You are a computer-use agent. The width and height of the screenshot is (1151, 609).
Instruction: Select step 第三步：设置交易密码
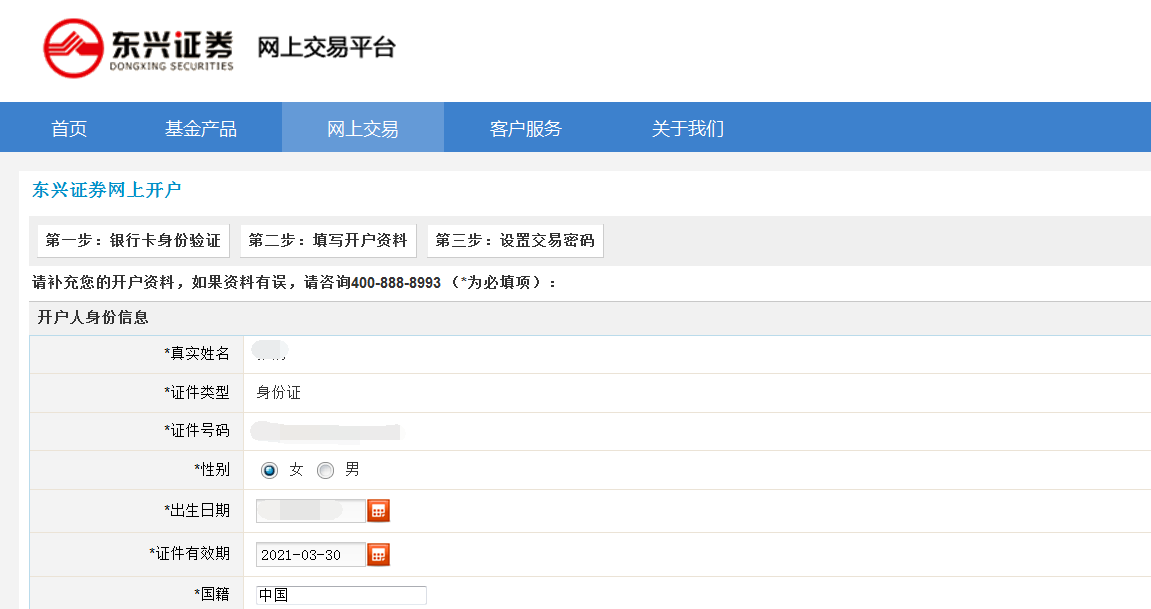tap(515, 241)
